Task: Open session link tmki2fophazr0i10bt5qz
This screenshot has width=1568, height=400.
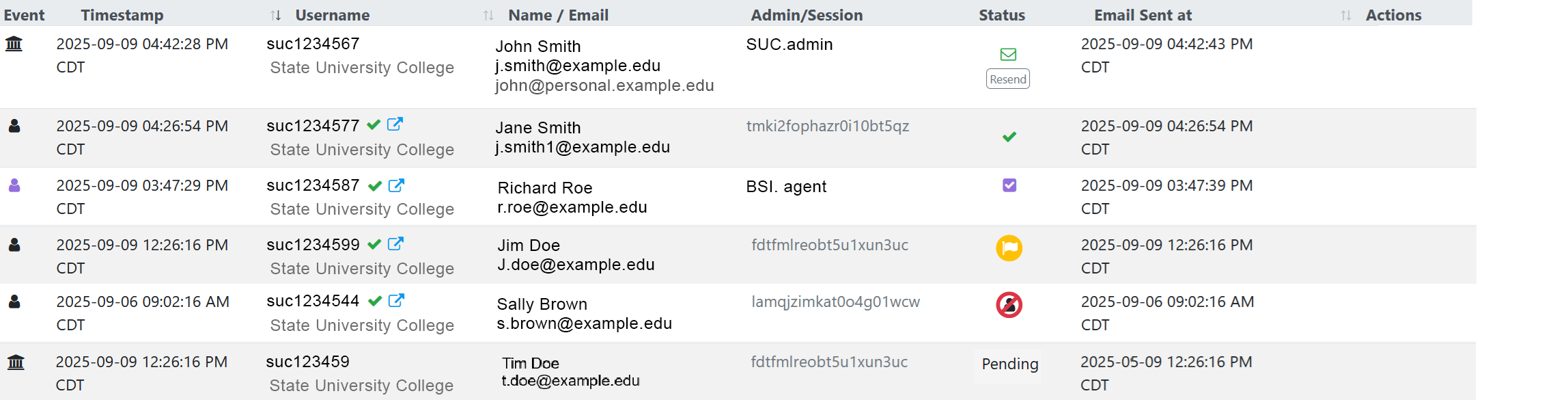Action: [827, 126]
